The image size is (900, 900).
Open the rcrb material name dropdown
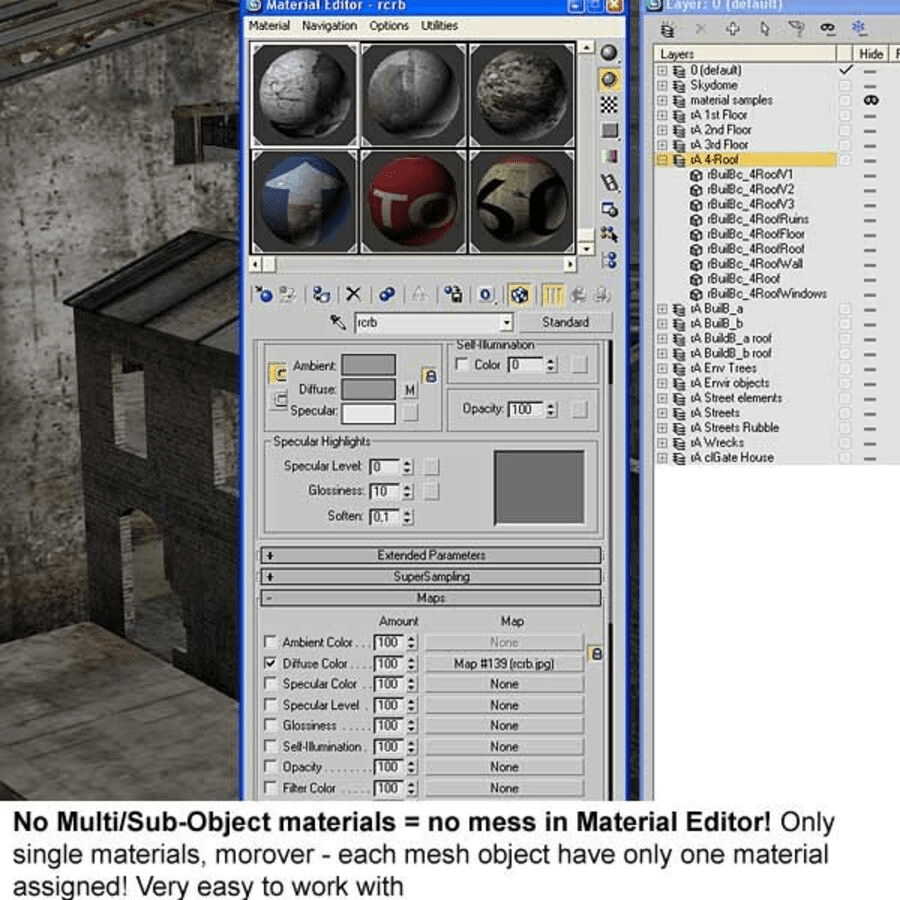click(506, 323)
